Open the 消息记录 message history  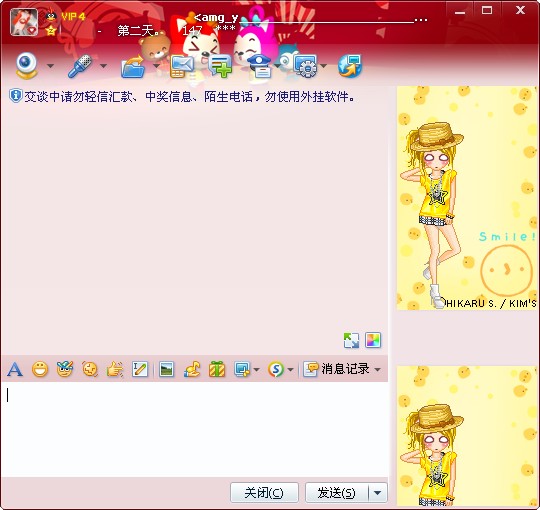click(337, 369)
